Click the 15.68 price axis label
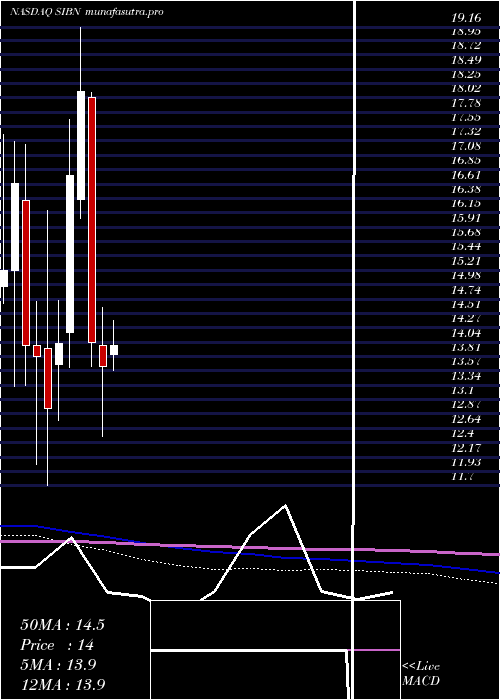The width and height of the screenshot is (500, 700). click(x=466, y=233)
